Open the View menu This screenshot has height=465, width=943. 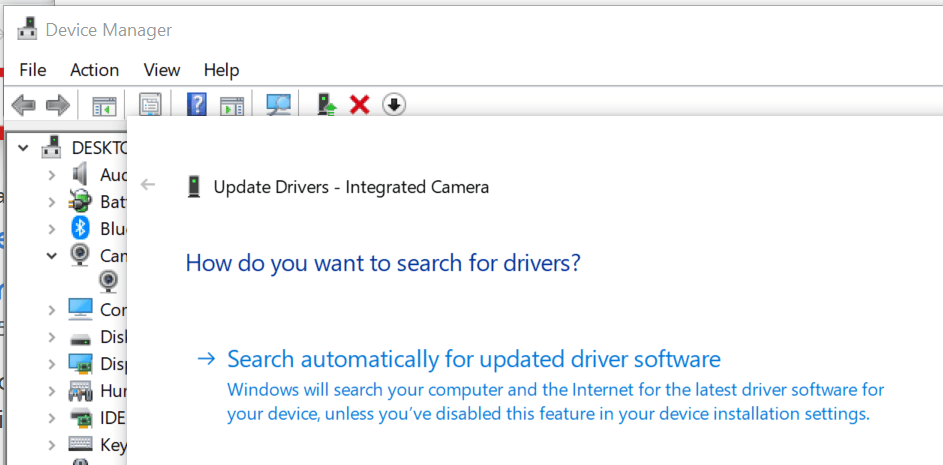point(162,70)
